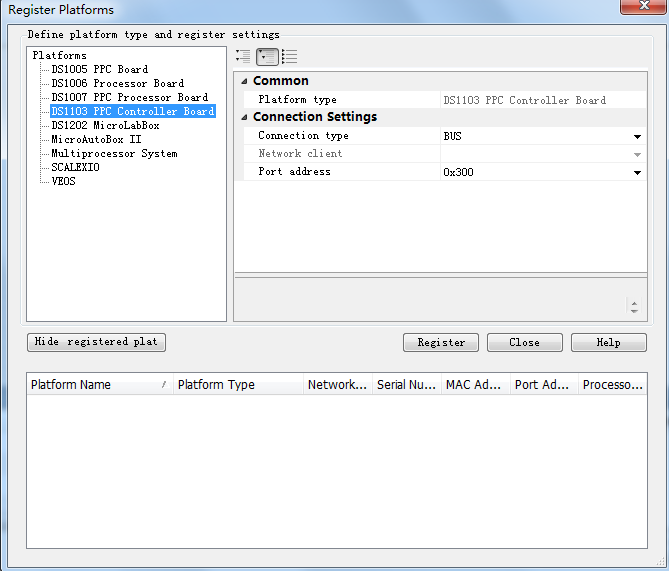Sort by Platform Name column
669x571 pixels.
99,385
